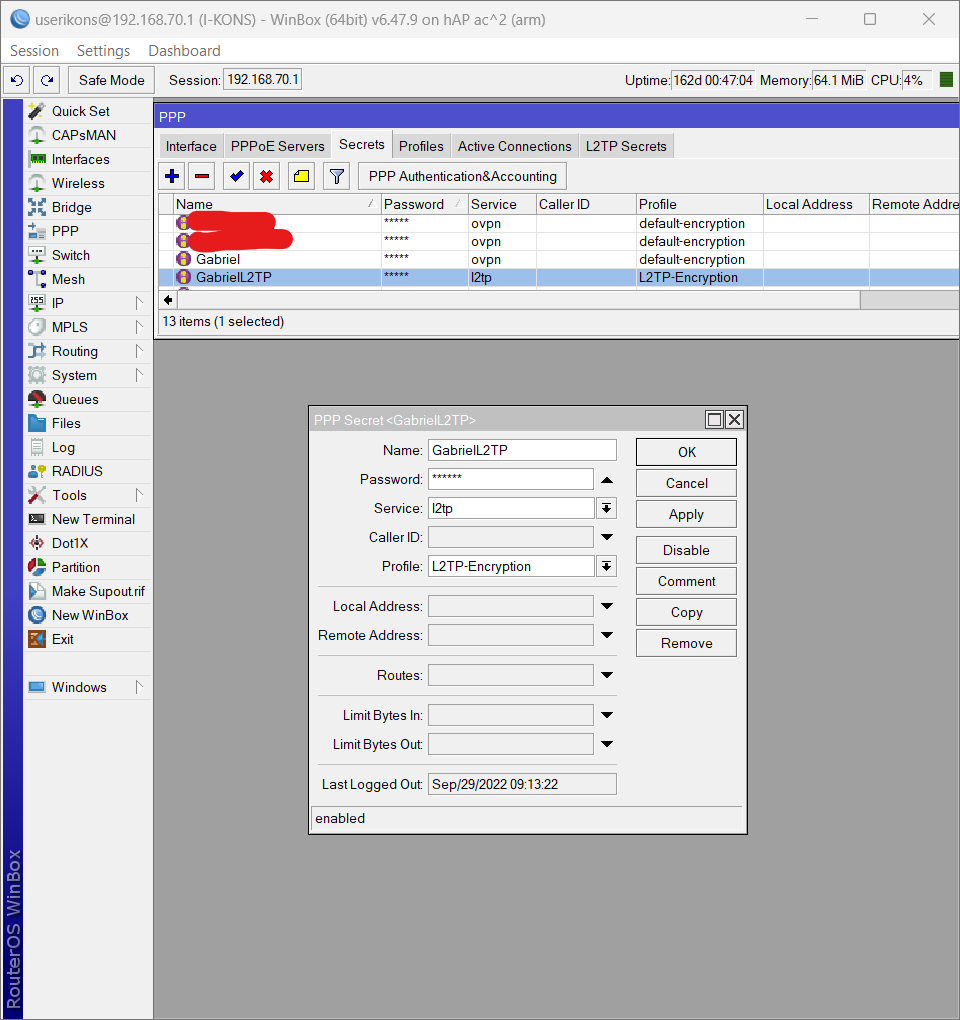Open the Service dropdown in PPP Secret dialog
The width and height of the screenshot is (960, 1020).
point(608,508)
